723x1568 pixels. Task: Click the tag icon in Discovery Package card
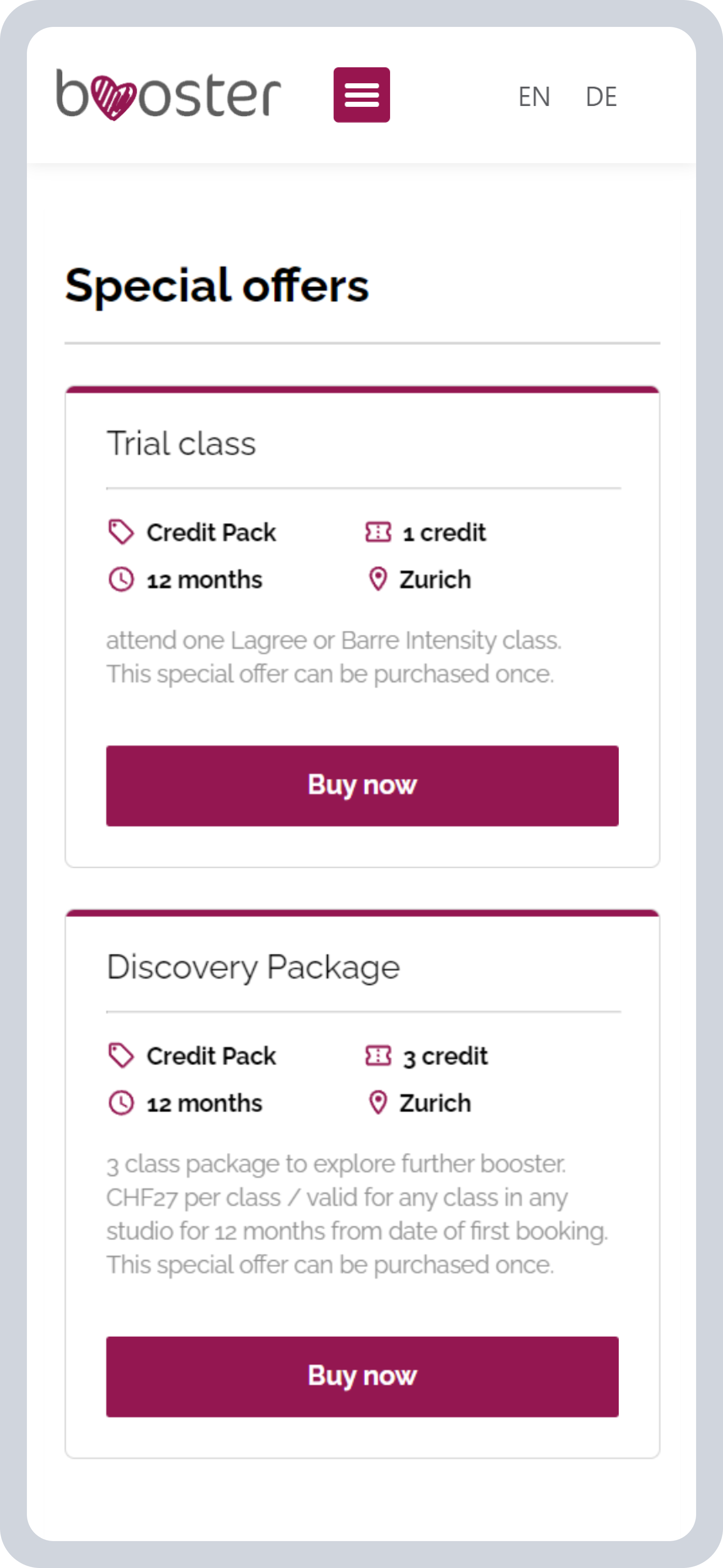coord(121,1055)
